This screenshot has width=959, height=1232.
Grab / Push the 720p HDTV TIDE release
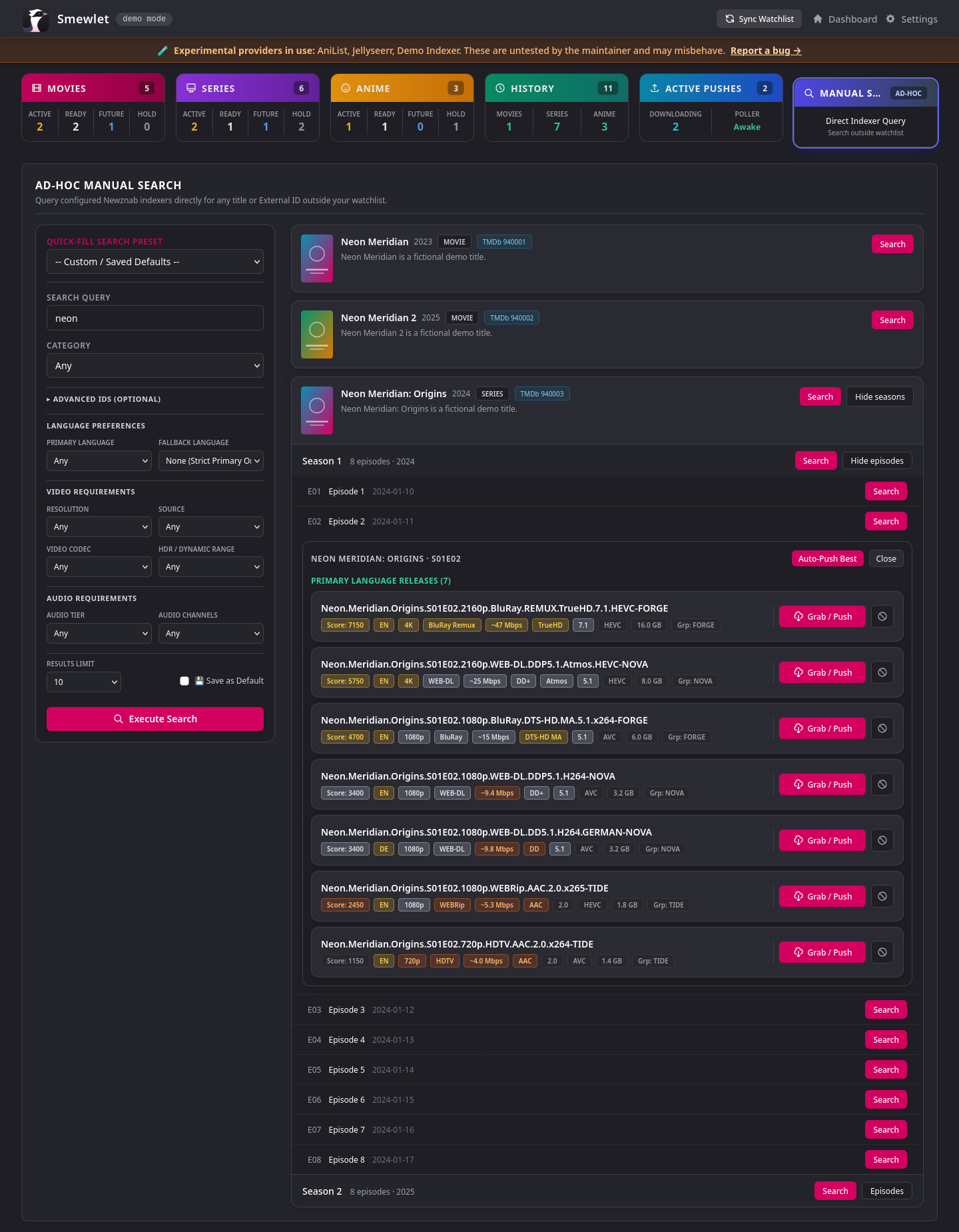[x=822, y=952]
